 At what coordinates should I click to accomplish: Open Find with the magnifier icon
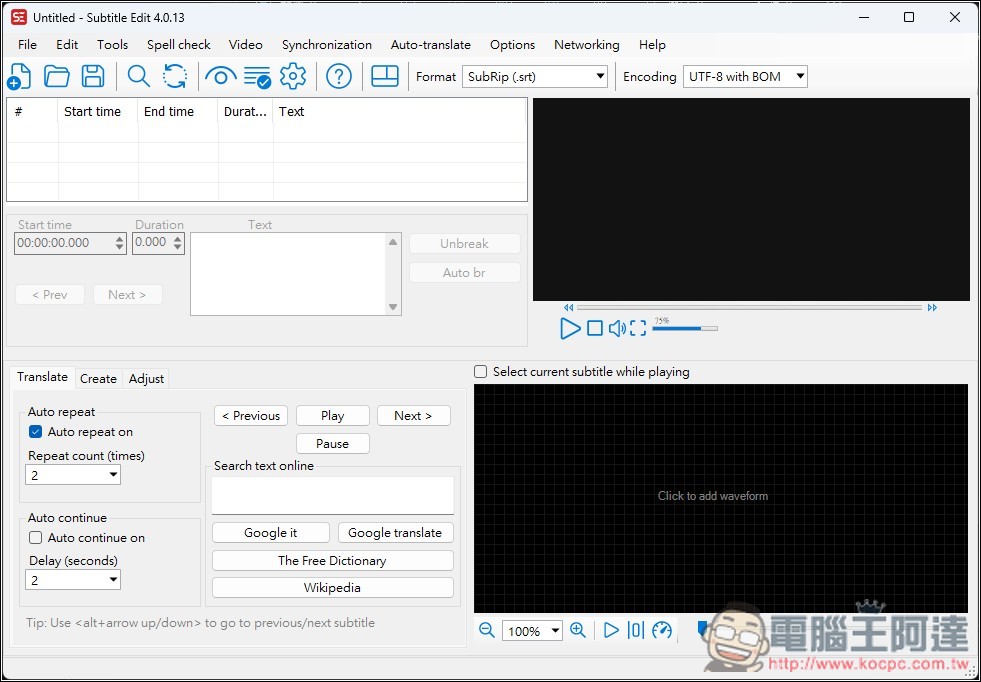point(138,76)
